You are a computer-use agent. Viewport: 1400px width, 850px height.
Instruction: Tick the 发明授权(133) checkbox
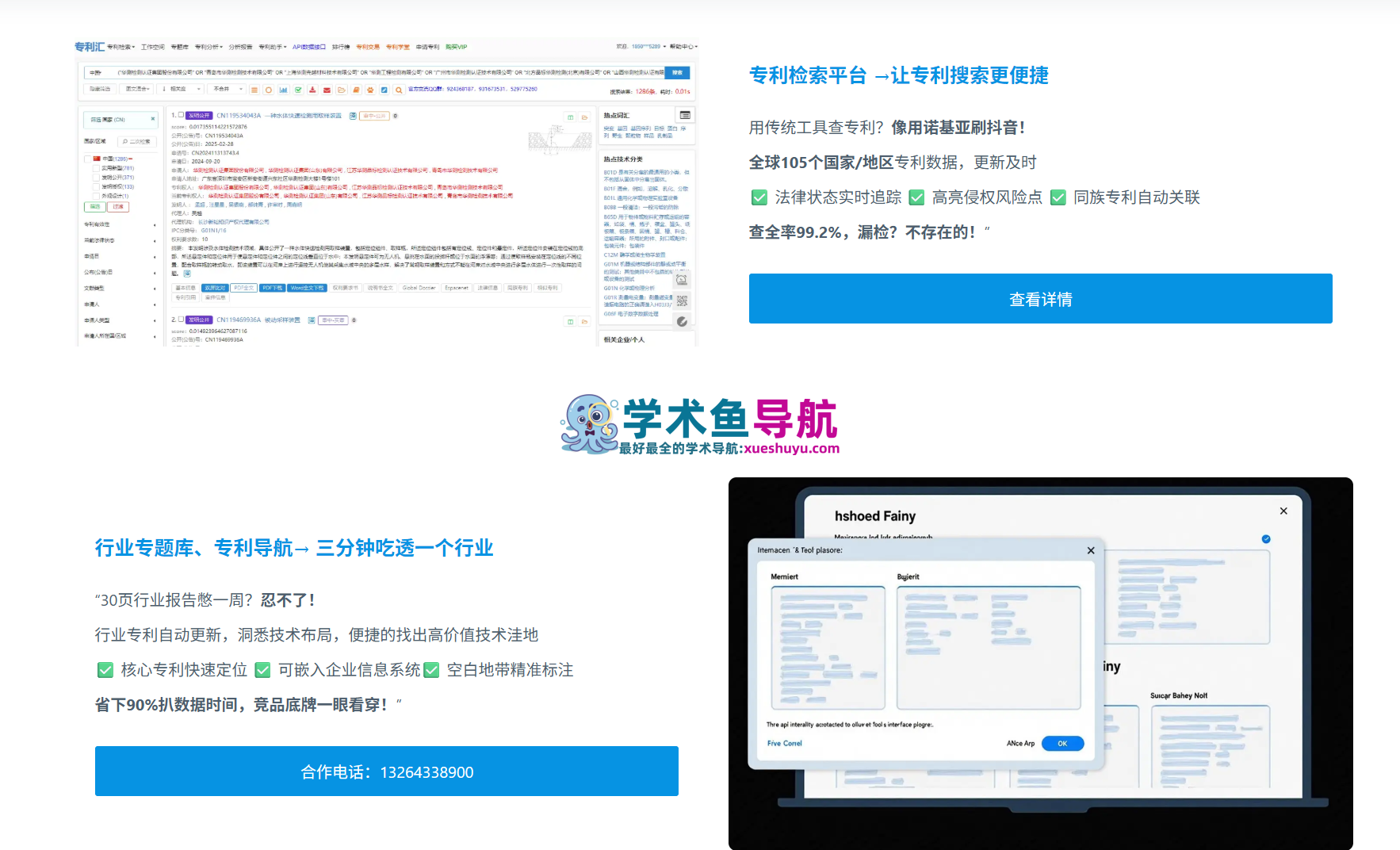click(x=96, y=187)
